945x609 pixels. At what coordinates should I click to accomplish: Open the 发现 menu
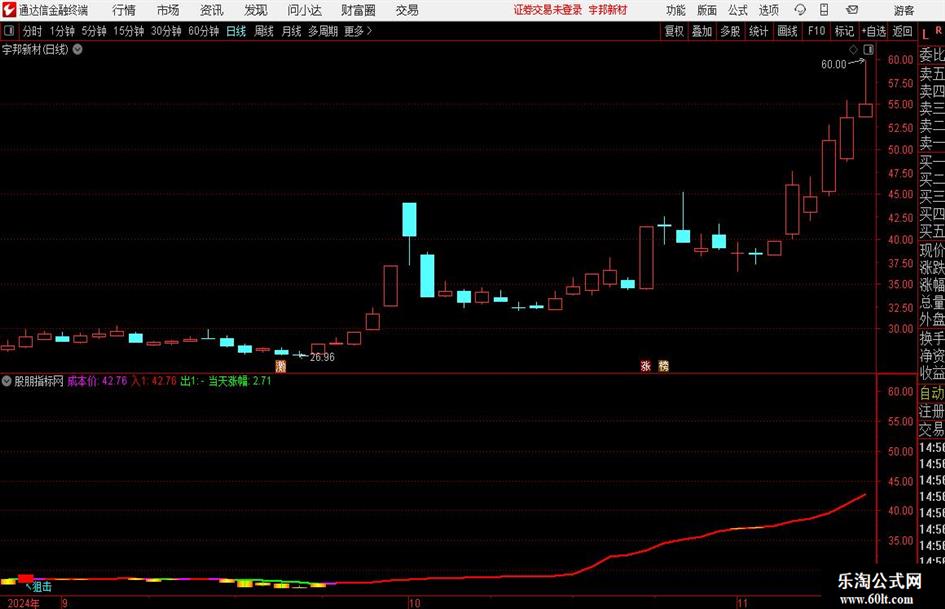[256, 10]
